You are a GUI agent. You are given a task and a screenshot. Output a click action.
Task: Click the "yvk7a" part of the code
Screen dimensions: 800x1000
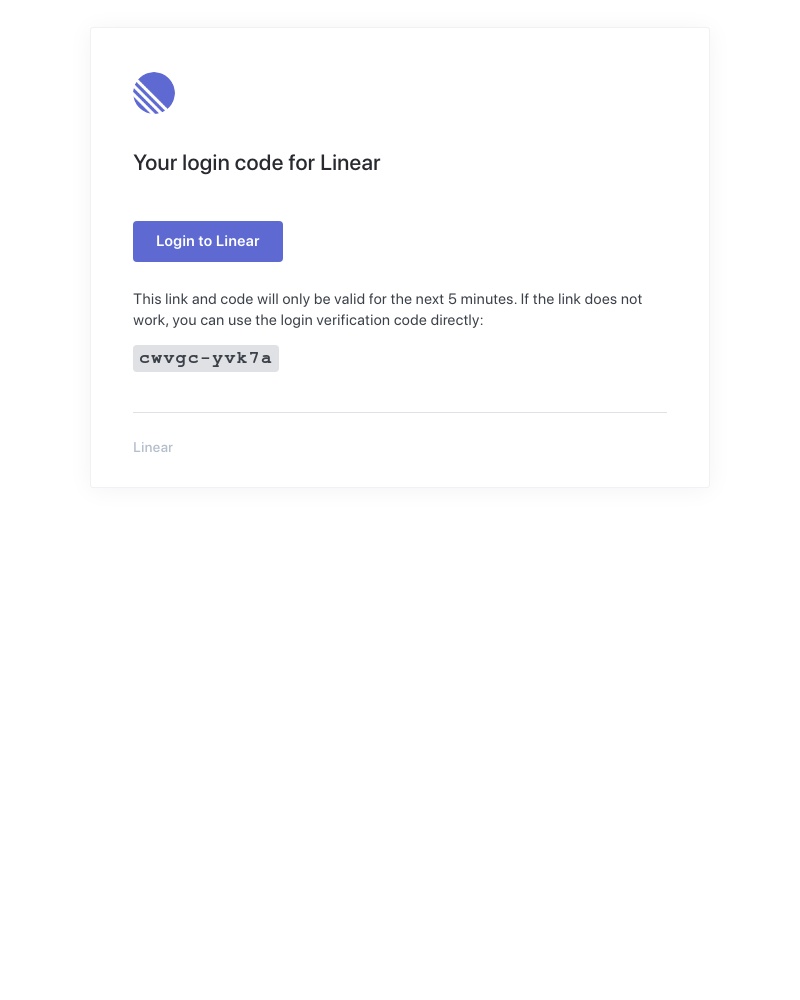242,358
